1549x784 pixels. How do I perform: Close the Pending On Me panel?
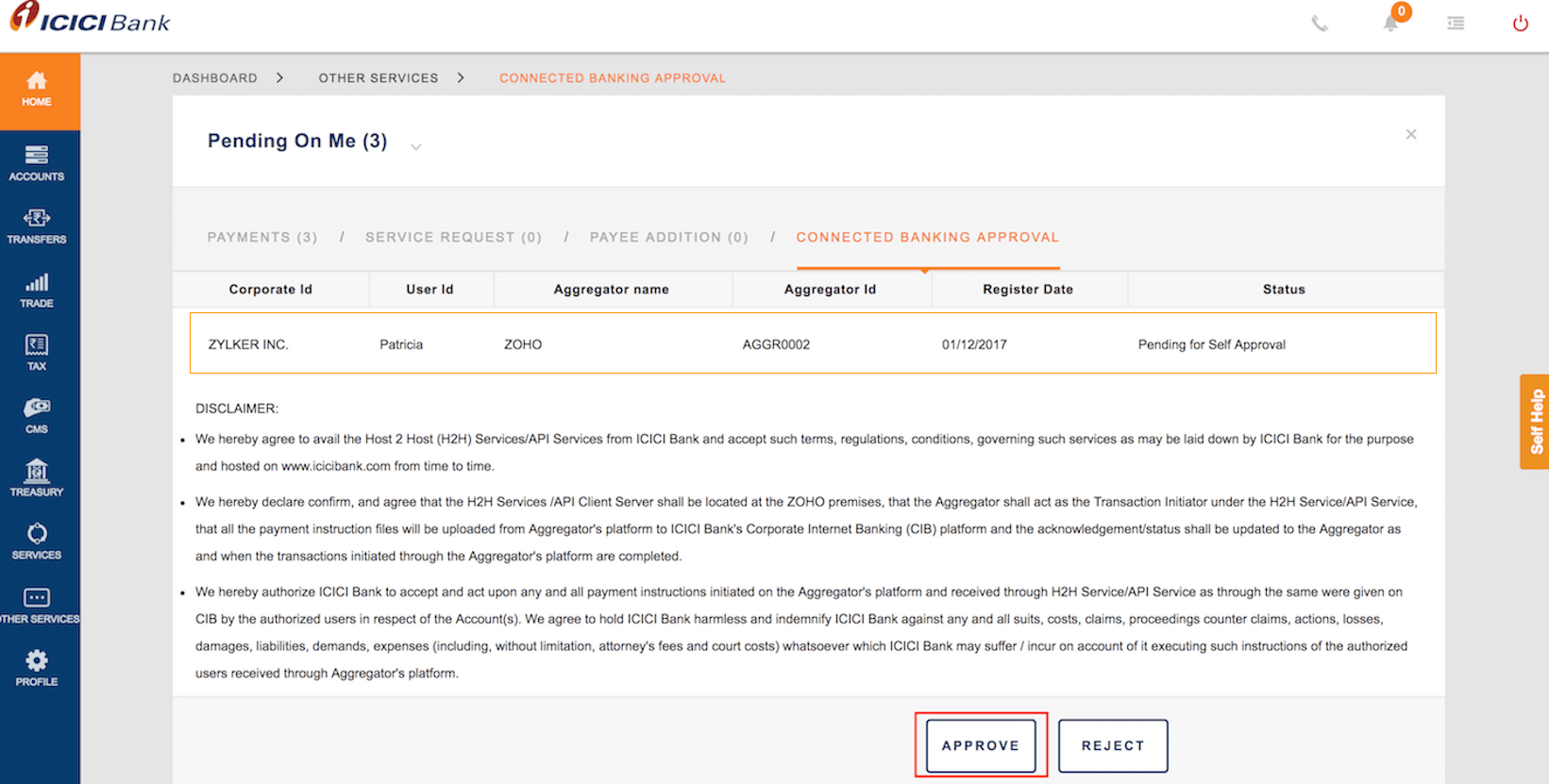pos(1410,135)
